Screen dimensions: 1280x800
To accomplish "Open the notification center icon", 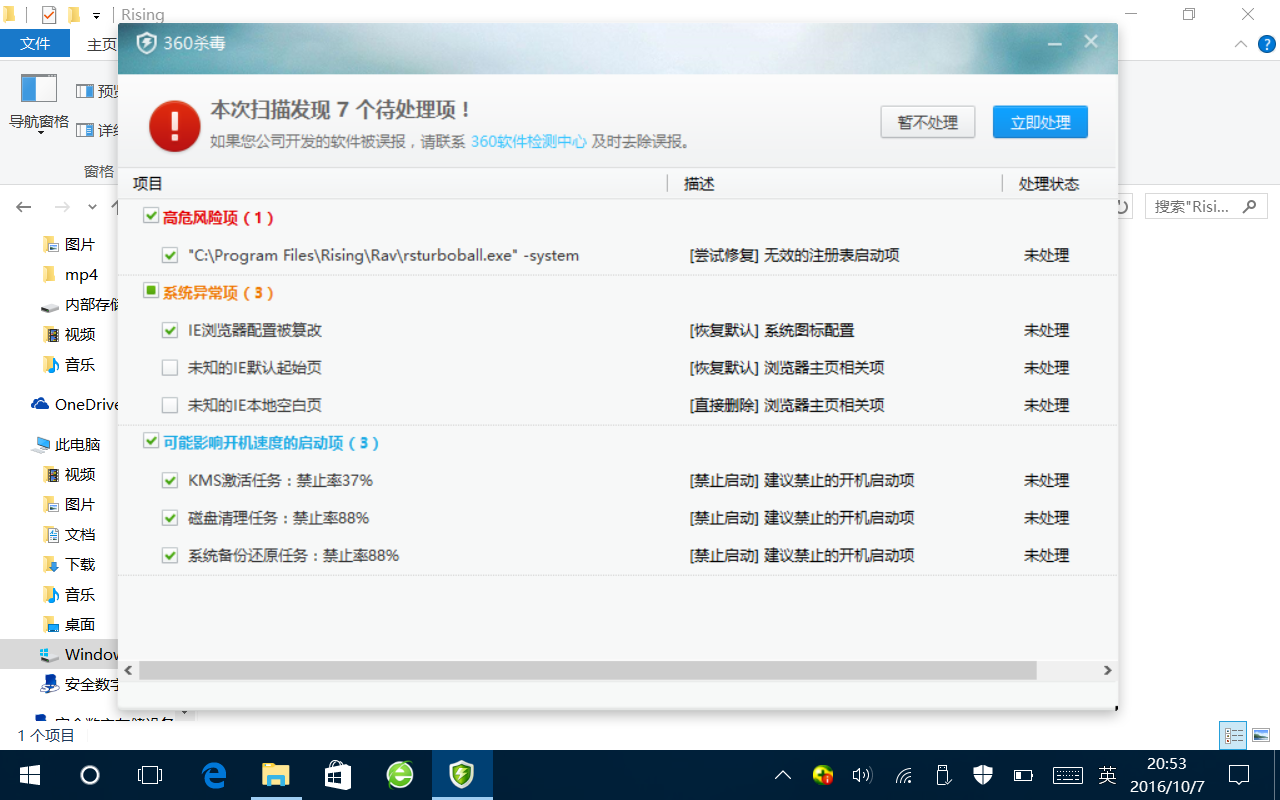I will (1239, 775).
